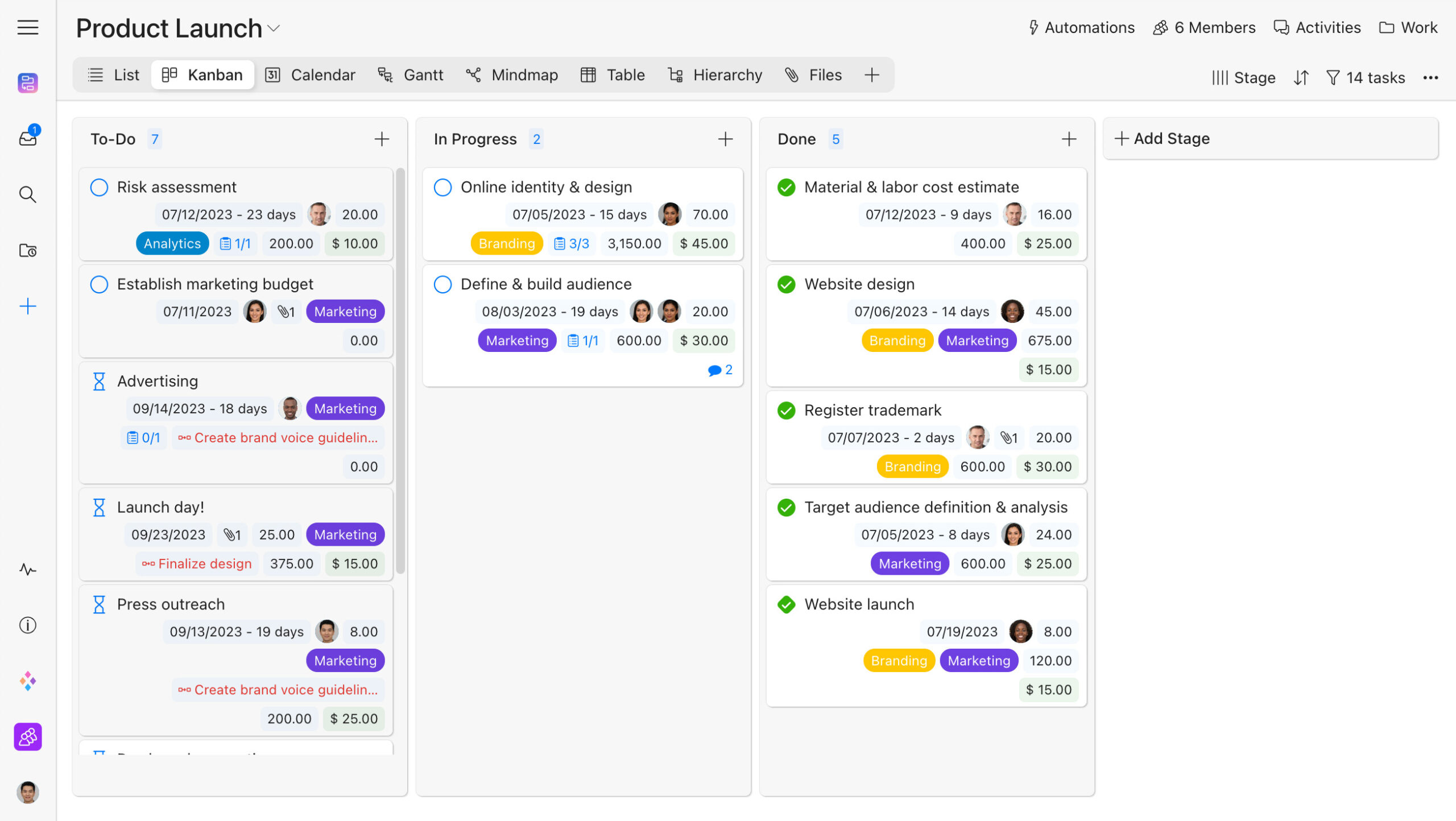Open the Stage grouping dropdown
The width and height of the screenshot is (1456, 821).
[1243, 77]
